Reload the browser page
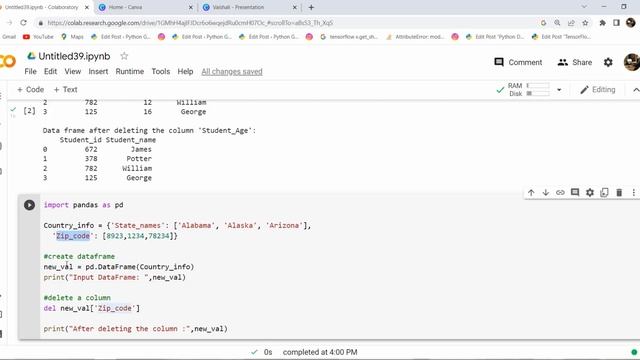The width and height of the screenshot is (640, 360). (24, 23)
